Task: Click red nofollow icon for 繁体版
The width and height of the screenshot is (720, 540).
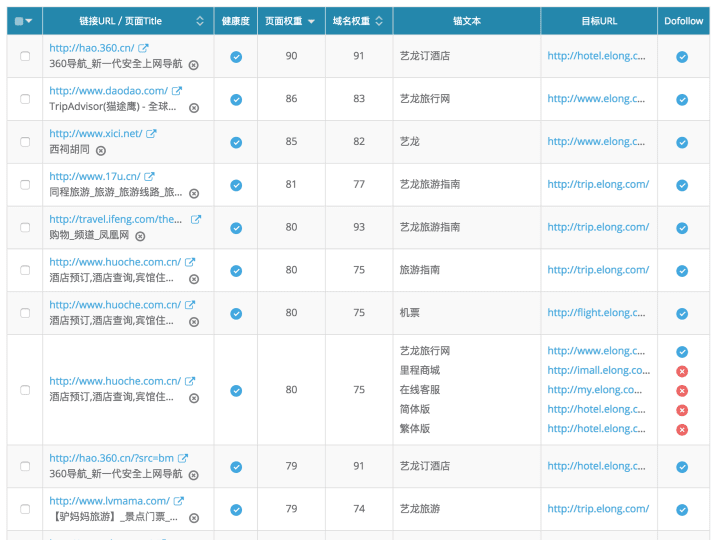Action: 682,430
